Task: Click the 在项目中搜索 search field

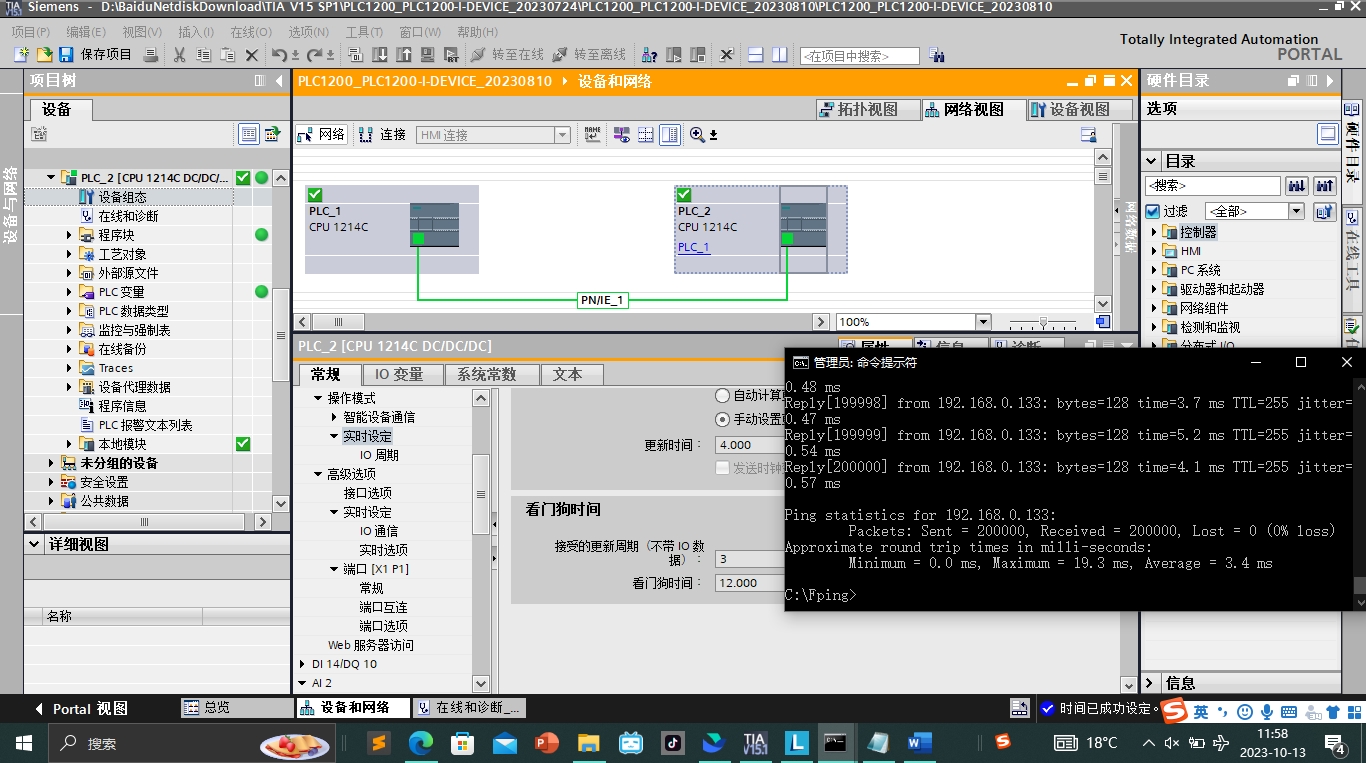Action: [859, 56]
